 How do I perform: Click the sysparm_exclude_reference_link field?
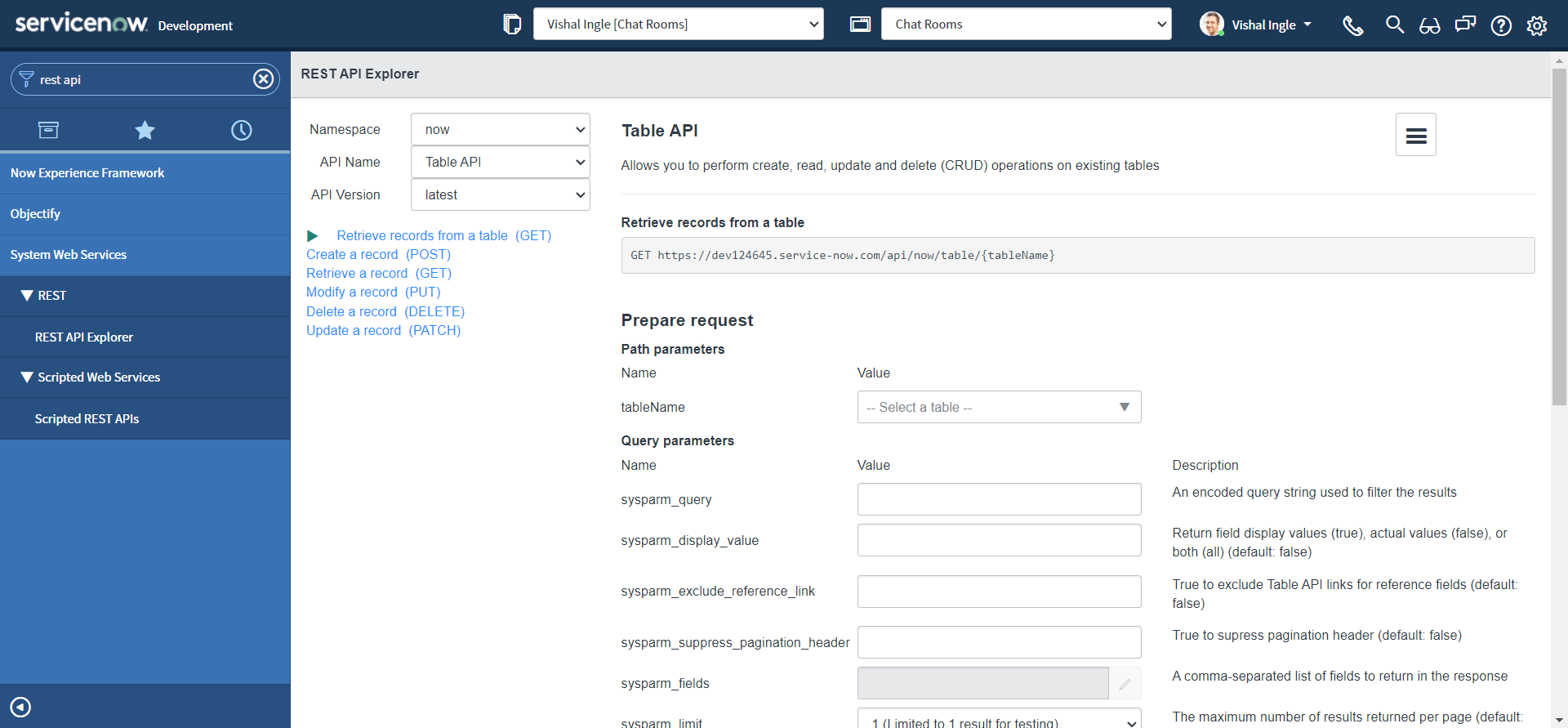pyautogui.click(x=999, y=592)
